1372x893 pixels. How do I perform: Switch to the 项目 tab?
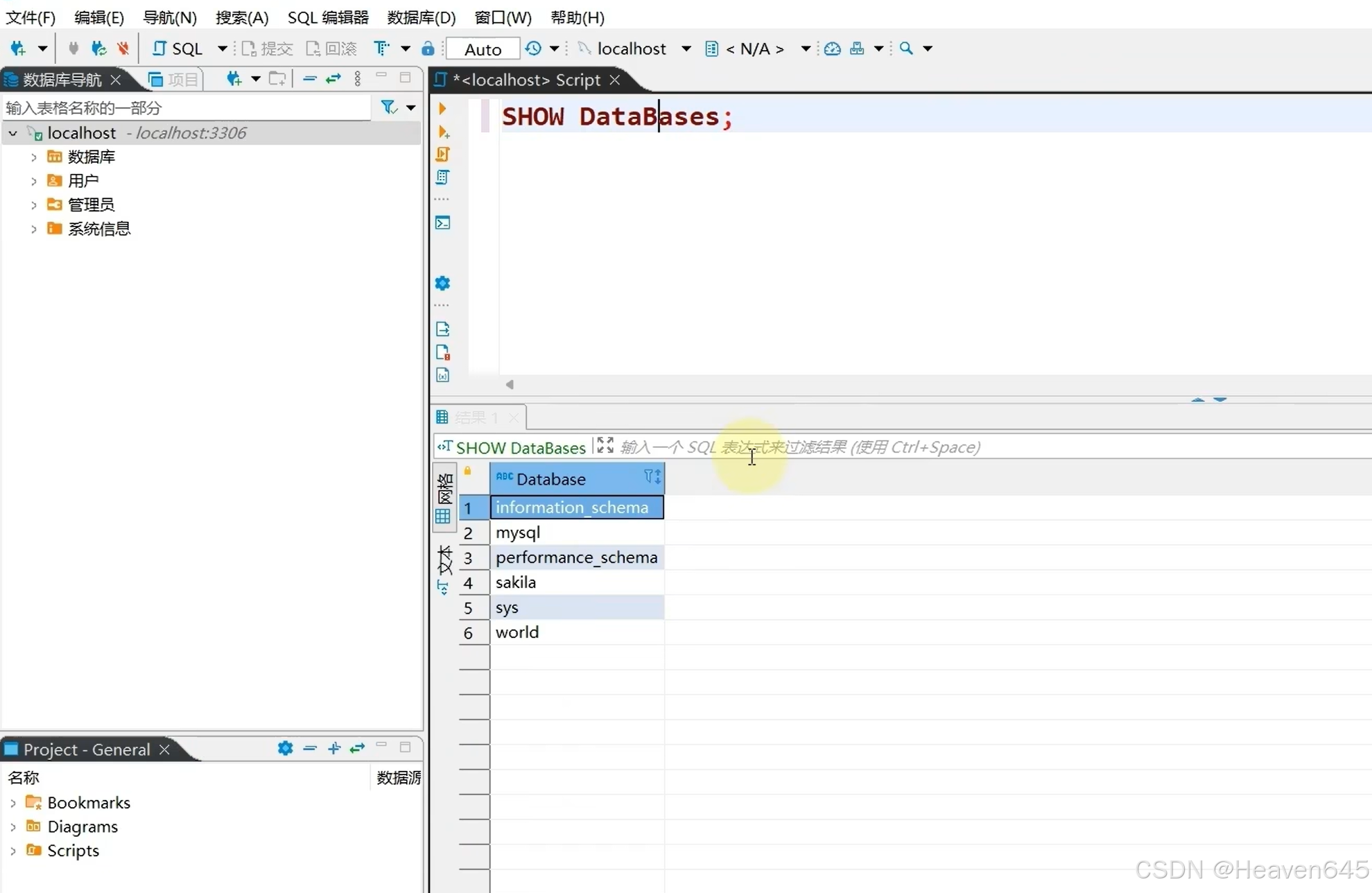pos(174,80)
